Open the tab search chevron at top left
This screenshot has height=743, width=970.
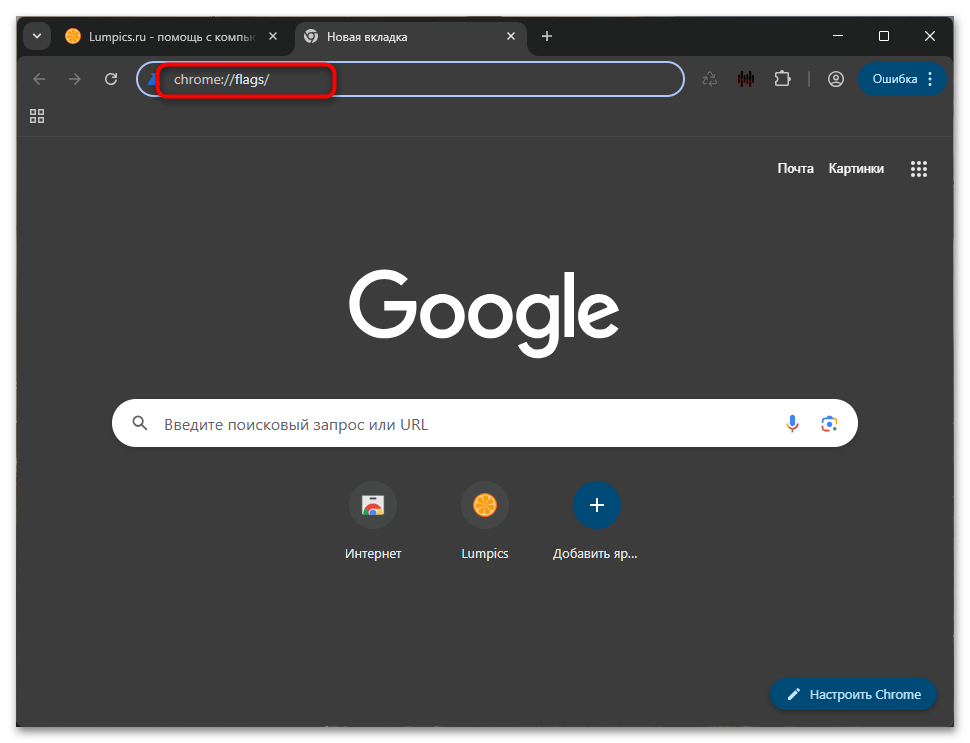pos(36,35)
